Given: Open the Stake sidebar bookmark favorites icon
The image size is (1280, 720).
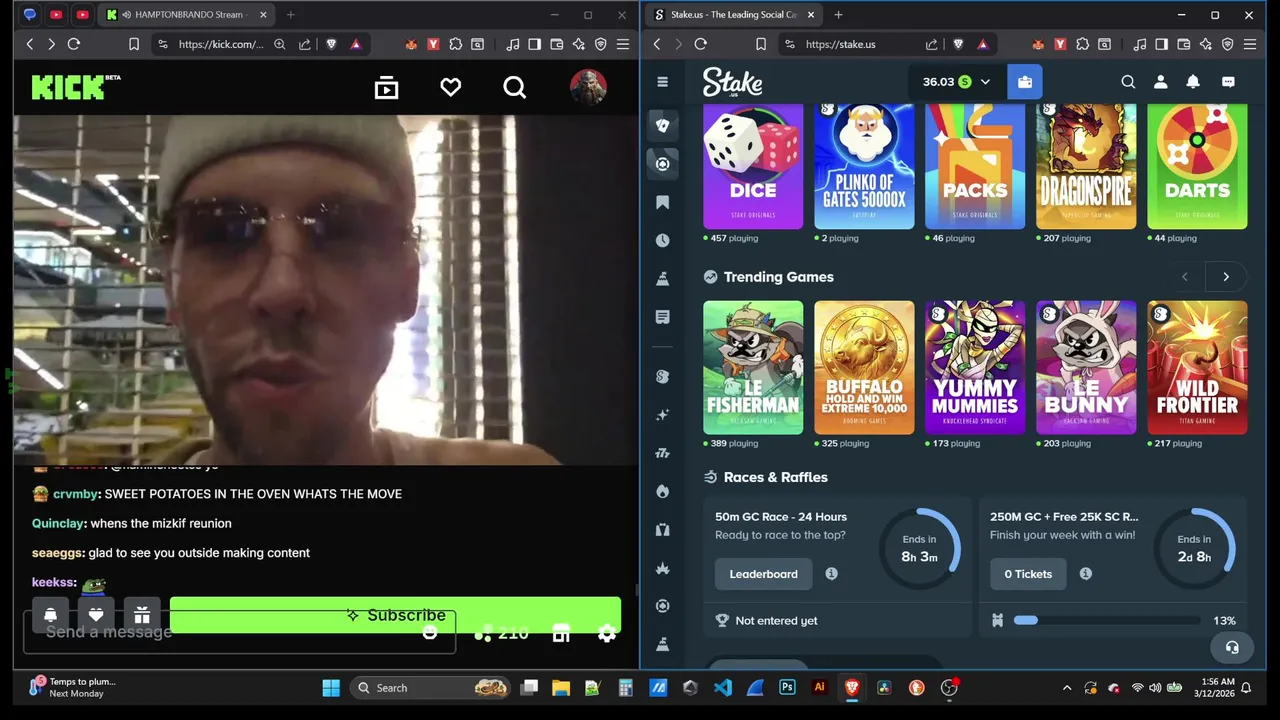Looking at the screenshot, I should (x=662, y=202).
